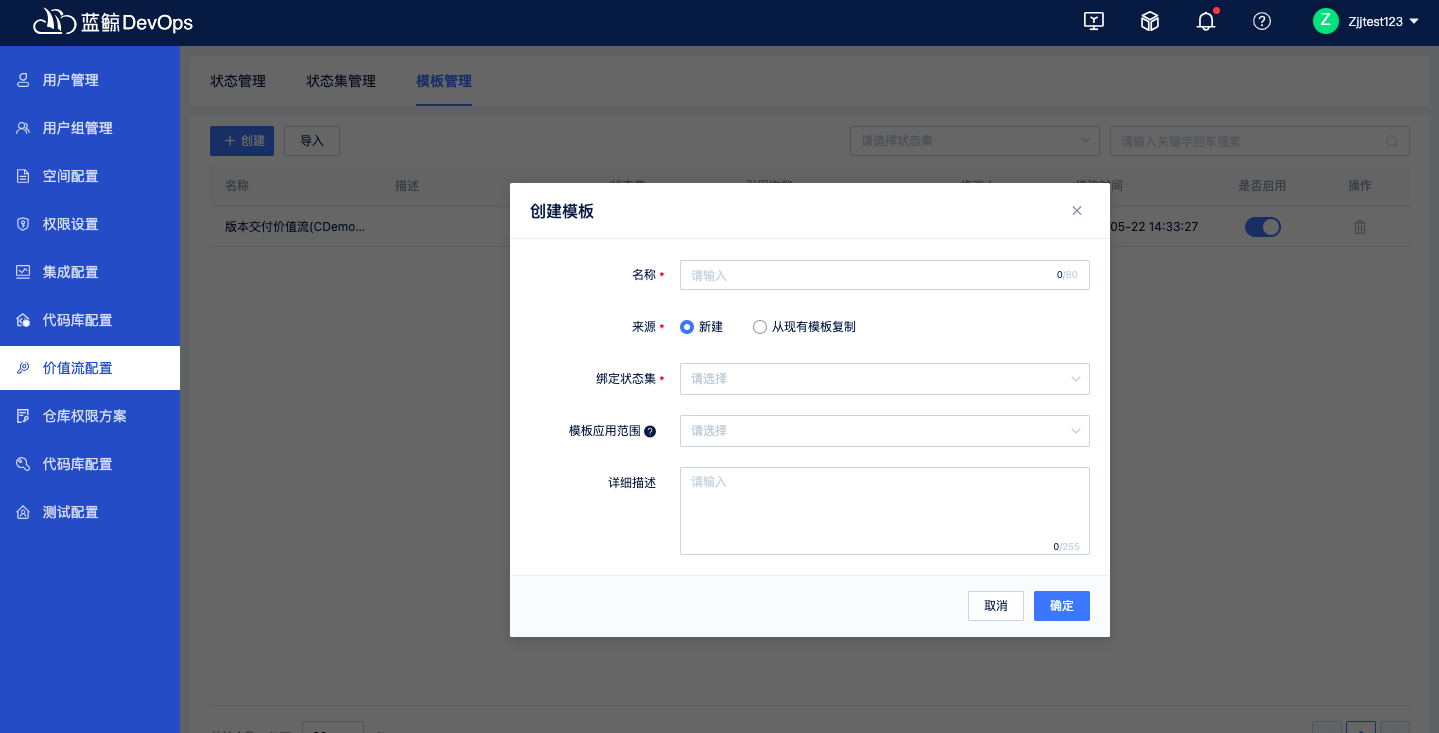Click the 取消 cancel button

[x=996, y=606]
